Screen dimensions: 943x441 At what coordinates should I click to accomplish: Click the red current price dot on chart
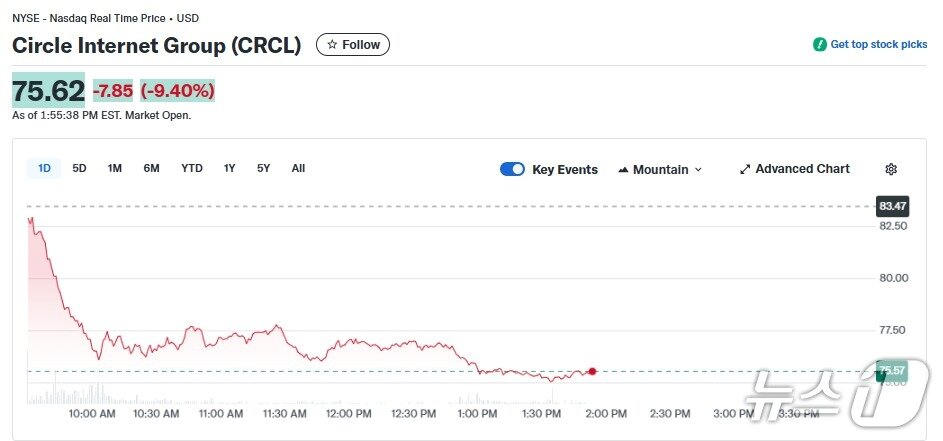click(x=592, y=371)
